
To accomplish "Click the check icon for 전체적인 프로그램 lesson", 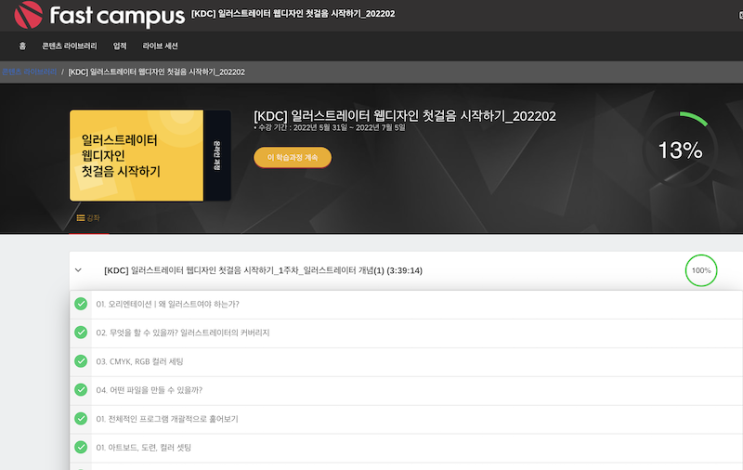I will (x=81, y=418).
